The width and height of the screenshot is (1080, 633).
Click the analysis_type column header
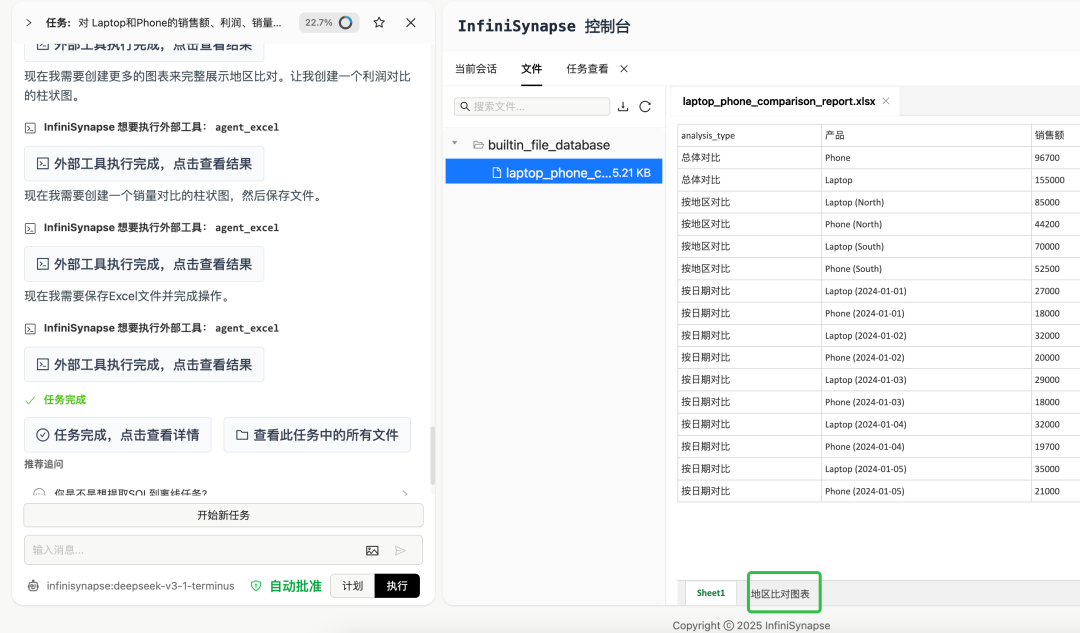749,136
